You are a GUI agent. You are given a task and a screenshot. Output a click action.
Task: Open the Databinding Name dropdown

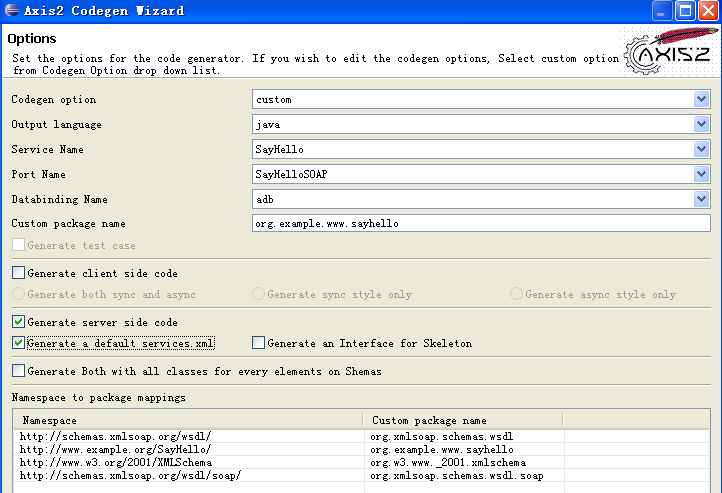(701, 199)
